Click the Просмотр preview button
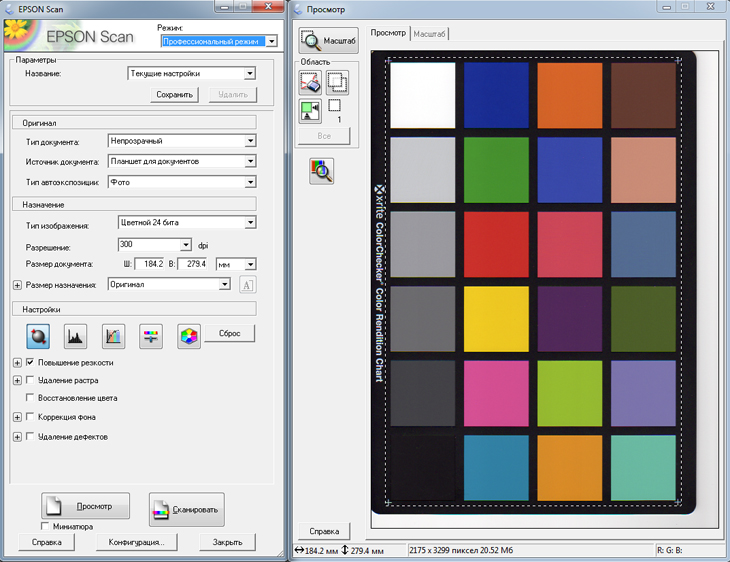The width and height of the screenshot is (730, 562). click(86, 506)
